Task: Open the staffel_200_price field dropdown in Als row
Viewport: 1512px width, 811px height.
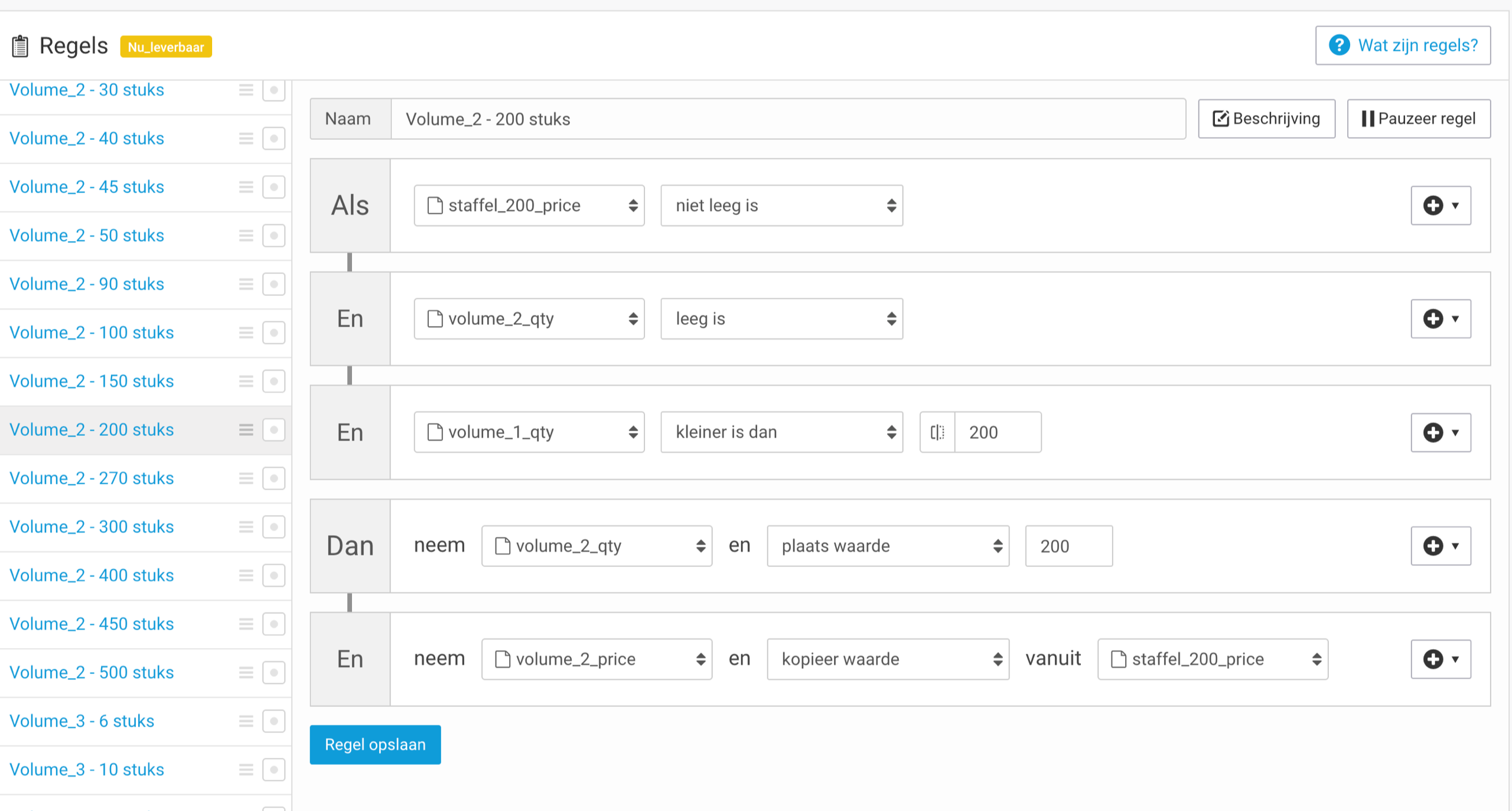Action: pyautogui.click(x=529, y=206)
